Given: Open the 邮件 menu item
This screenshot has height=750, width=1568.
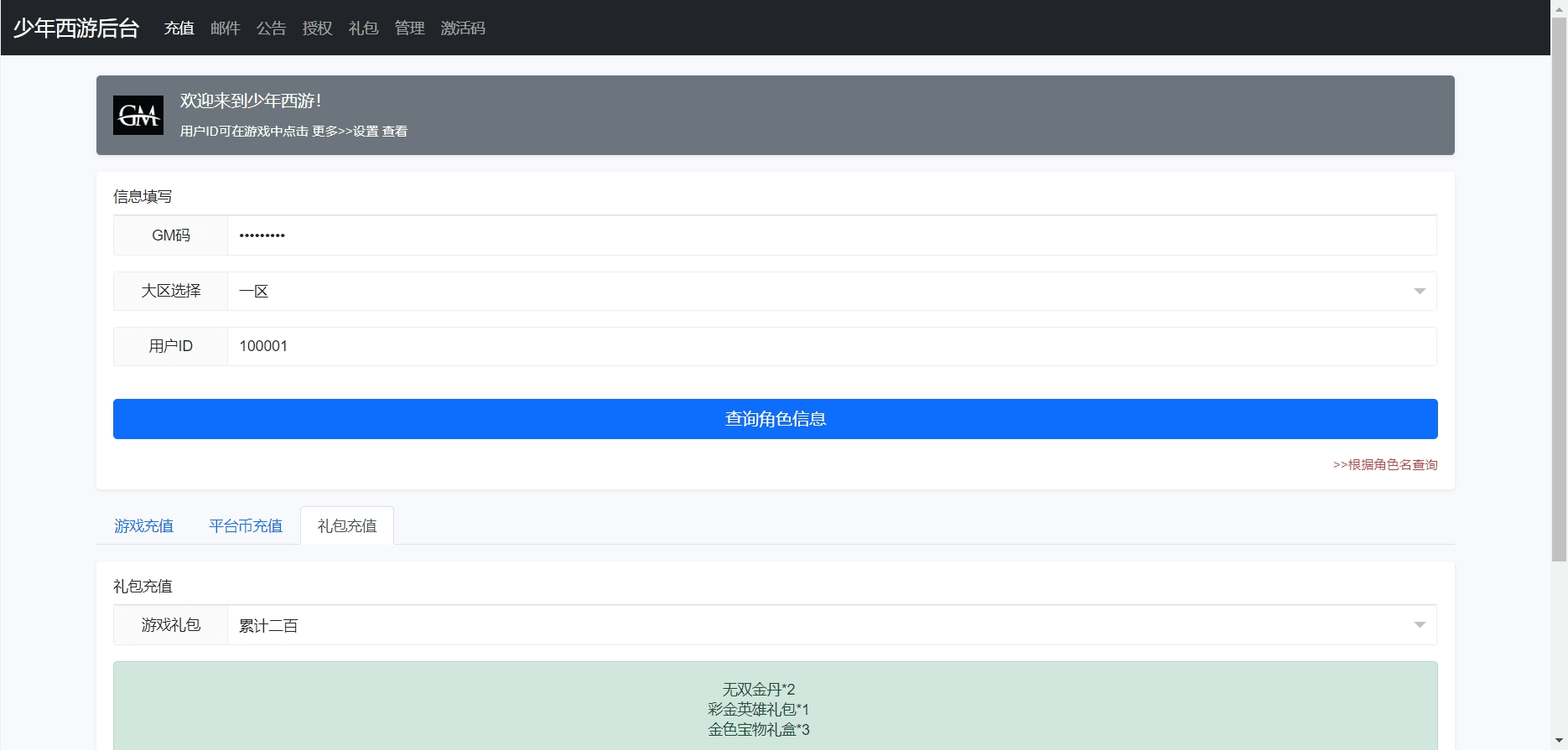Looking at the screenshot, I should pyautogui.click(x=226, y=28).
